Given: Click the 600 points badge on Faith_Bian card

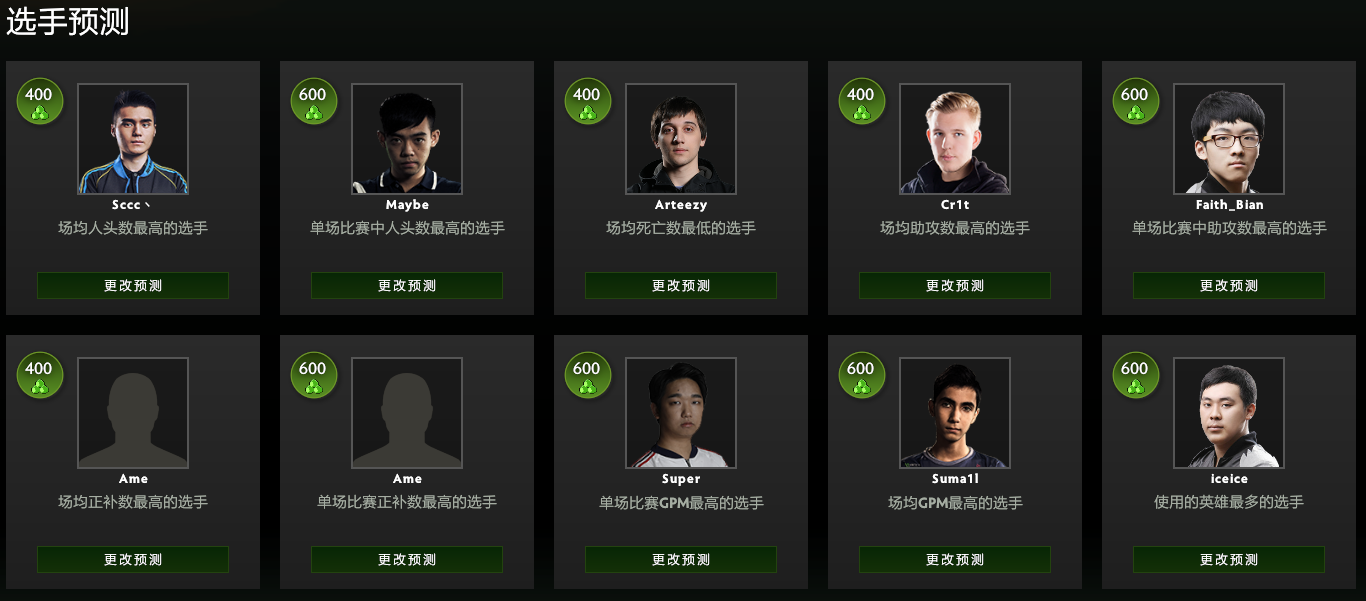Looking at the screenshot, I should pos(1136,102).
